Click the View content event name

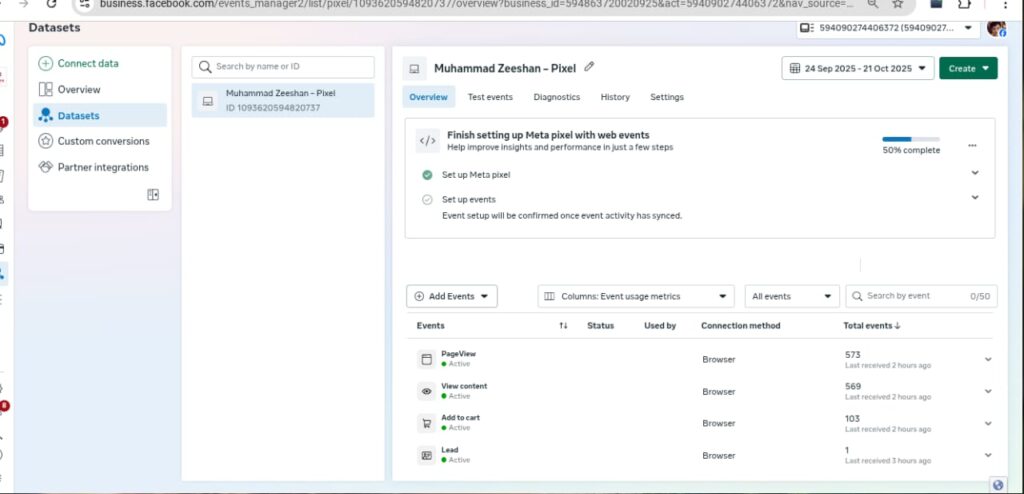[464, 386]
